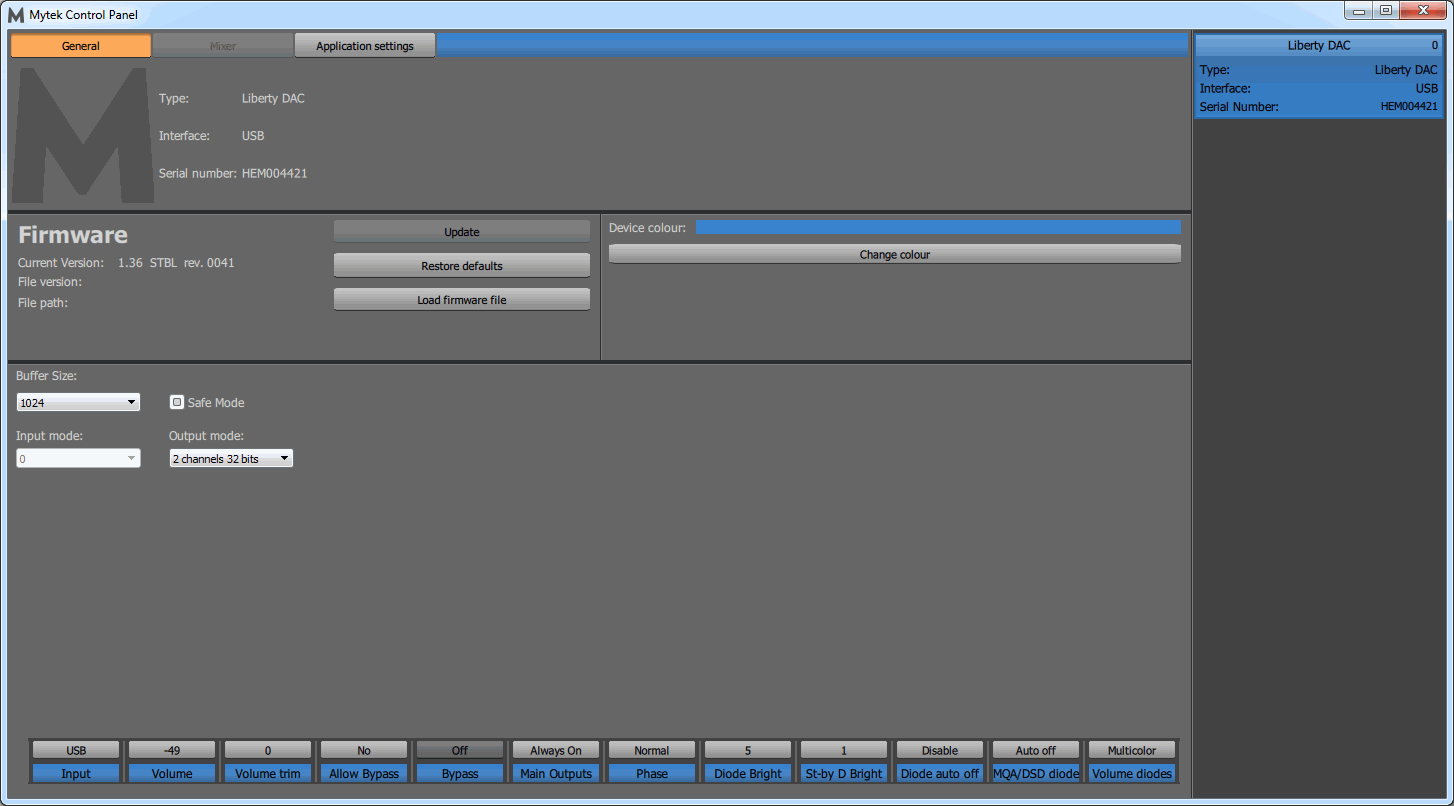The height and width of the screenshot is (806, 1454).
Task: Click the blue Volume trim label
Action: [x=268, y=773]
